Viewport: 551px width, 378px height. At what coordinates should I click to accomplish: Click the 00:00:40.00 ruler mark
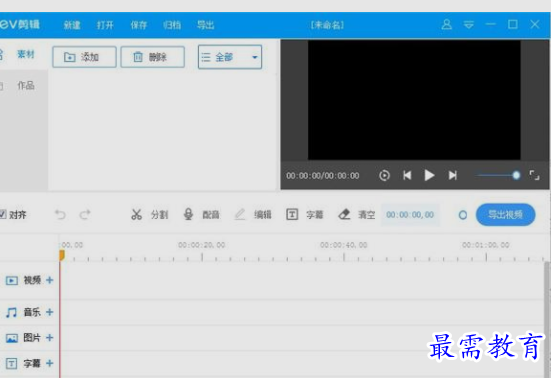343,245
